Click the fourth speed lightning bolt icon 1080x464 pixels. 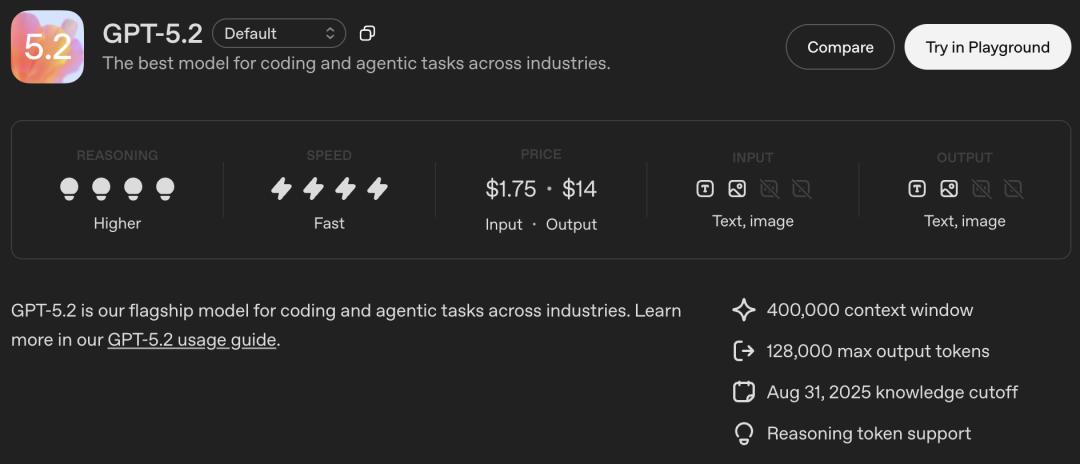tap(377, 188)
